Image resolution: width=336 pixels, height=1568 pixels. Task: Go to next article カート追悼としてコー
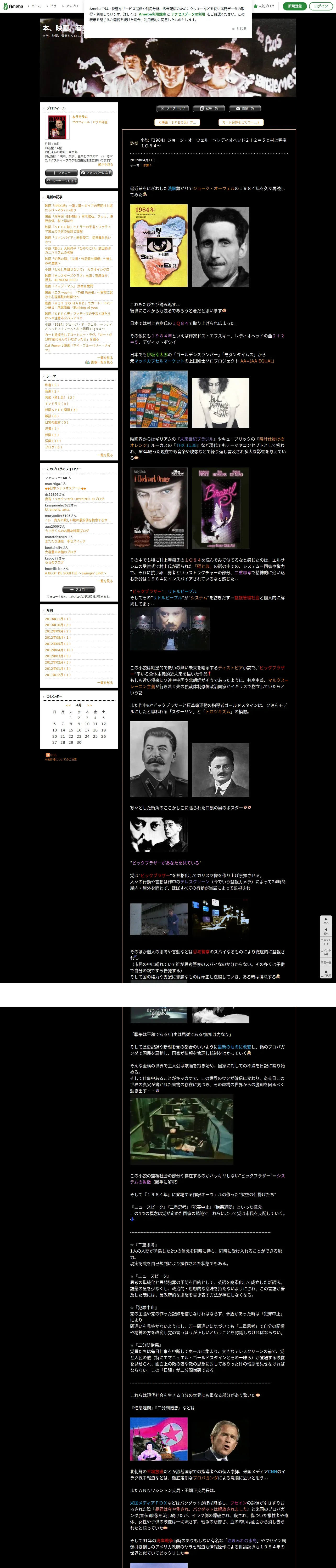pos(241,122)
